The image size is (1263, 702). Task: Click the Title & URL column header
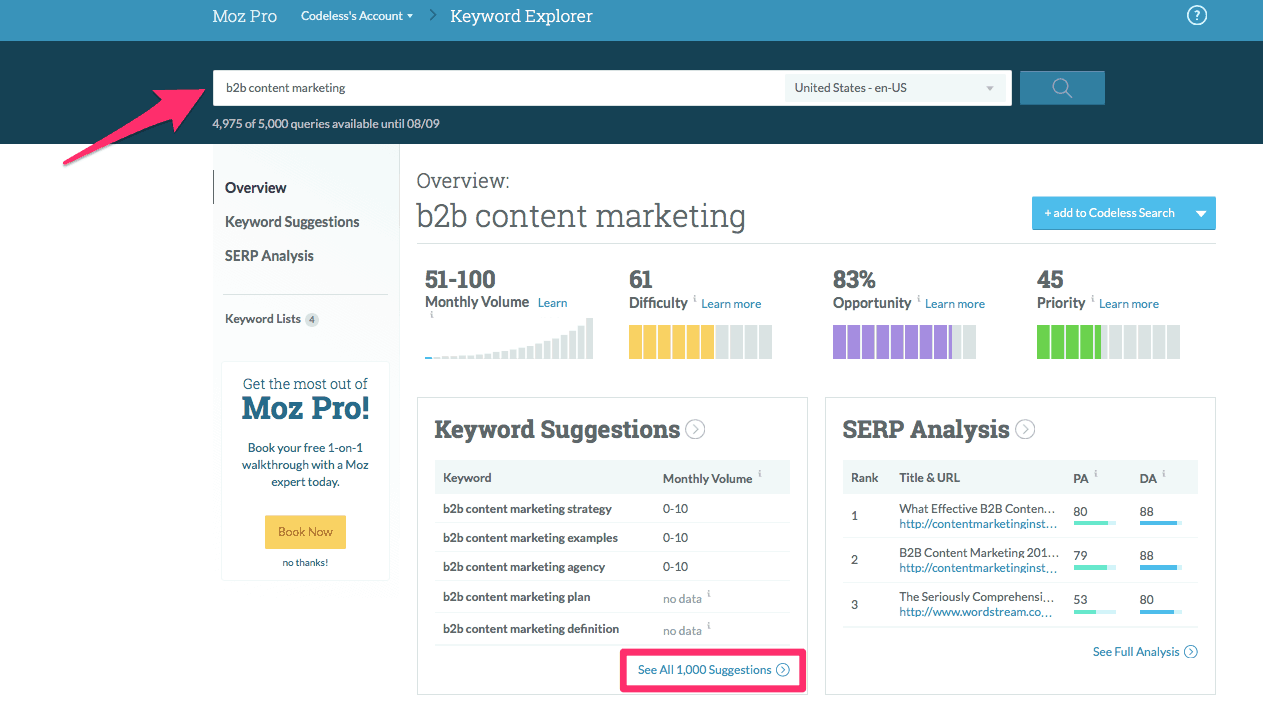[x=929, y=478]
